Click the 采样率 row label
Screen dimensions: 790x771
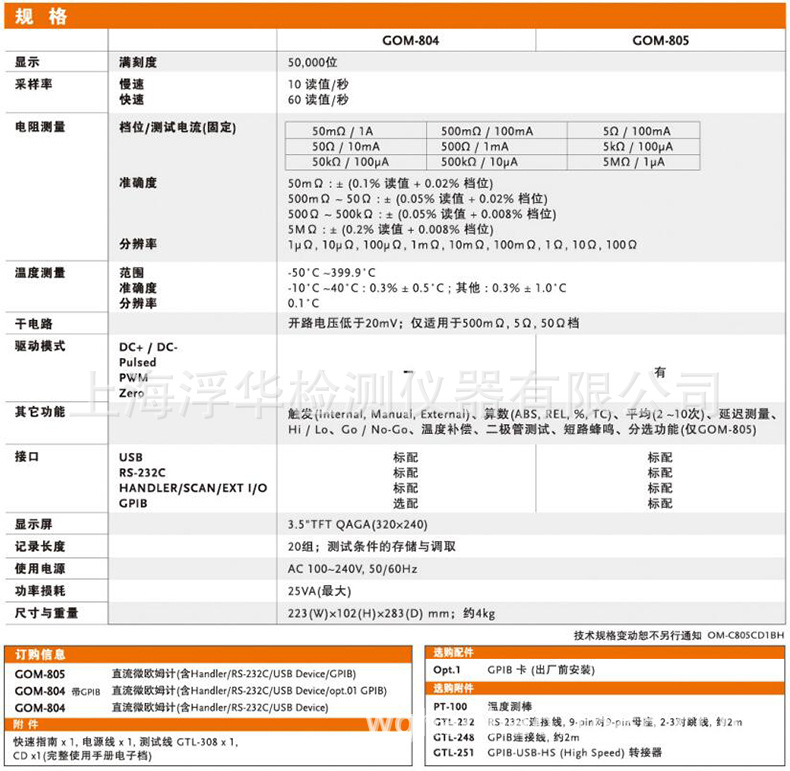point(33,84)
